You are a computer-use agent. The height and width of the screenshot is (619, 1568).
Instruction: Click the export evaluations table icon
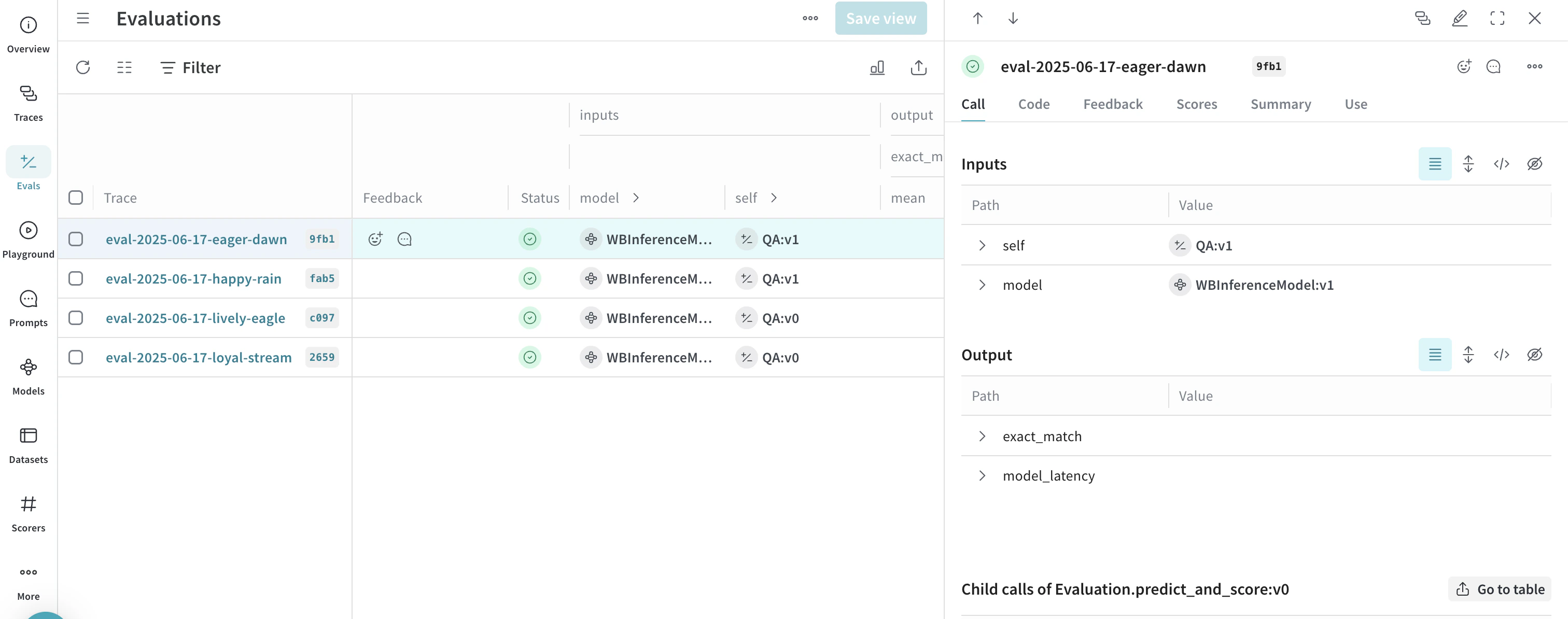[918, 67]
